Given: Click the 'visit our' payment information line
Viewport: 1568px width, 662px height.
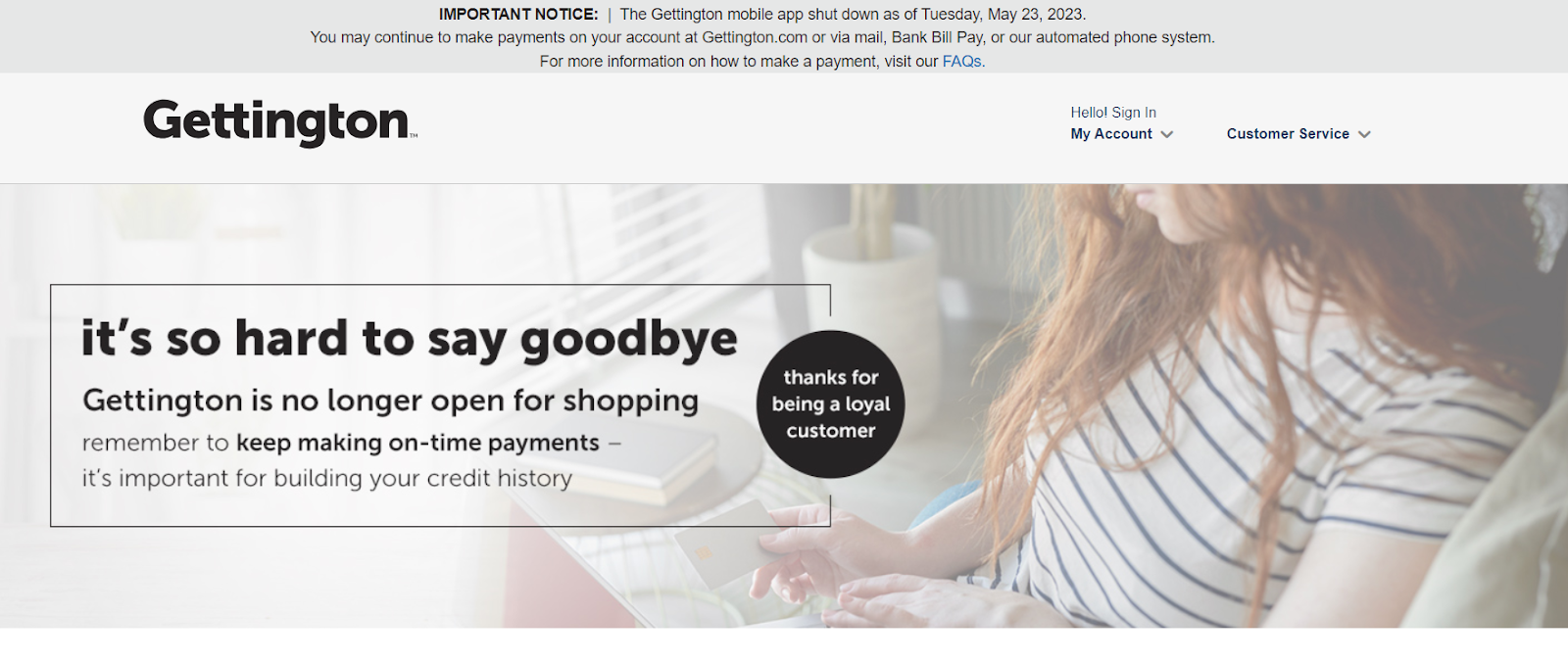Looking at the screenshot, I should [762, 61].
